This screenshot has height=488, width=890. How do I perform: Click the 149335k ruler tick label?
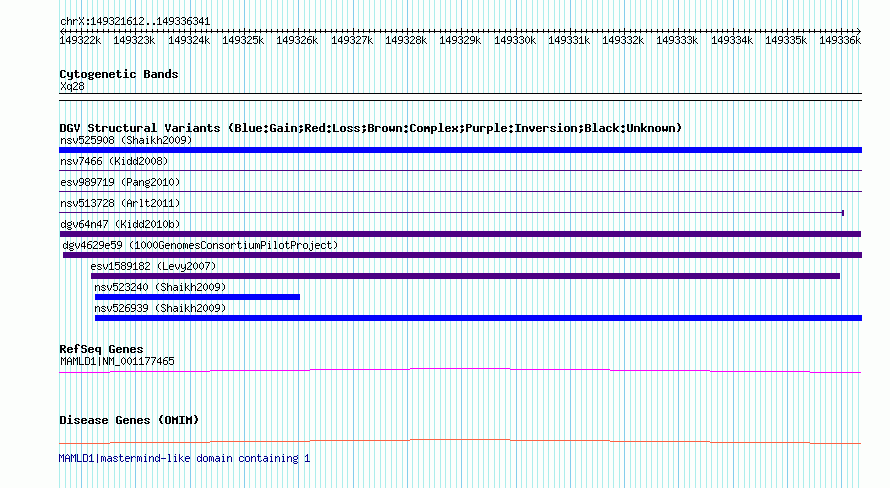coord(786,40)
